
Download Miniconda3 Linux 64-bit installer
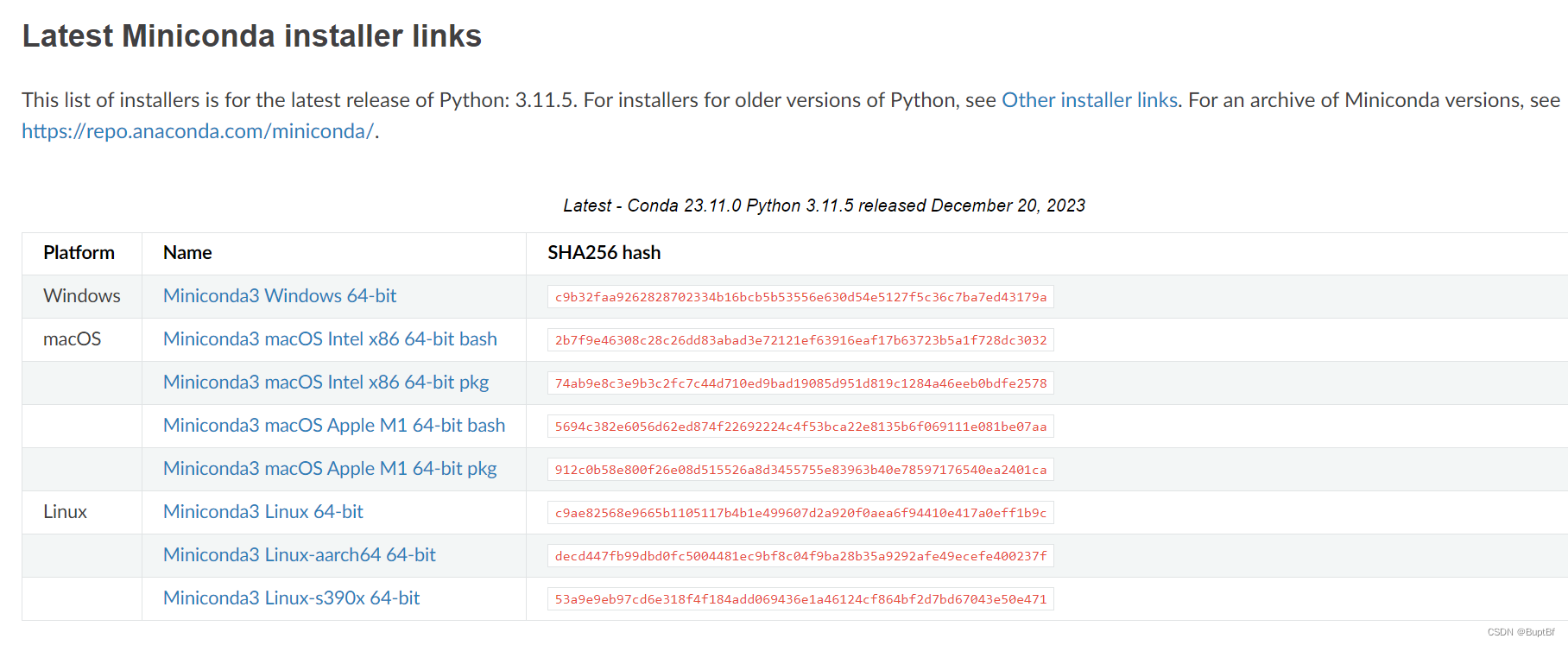click(263, 511)
